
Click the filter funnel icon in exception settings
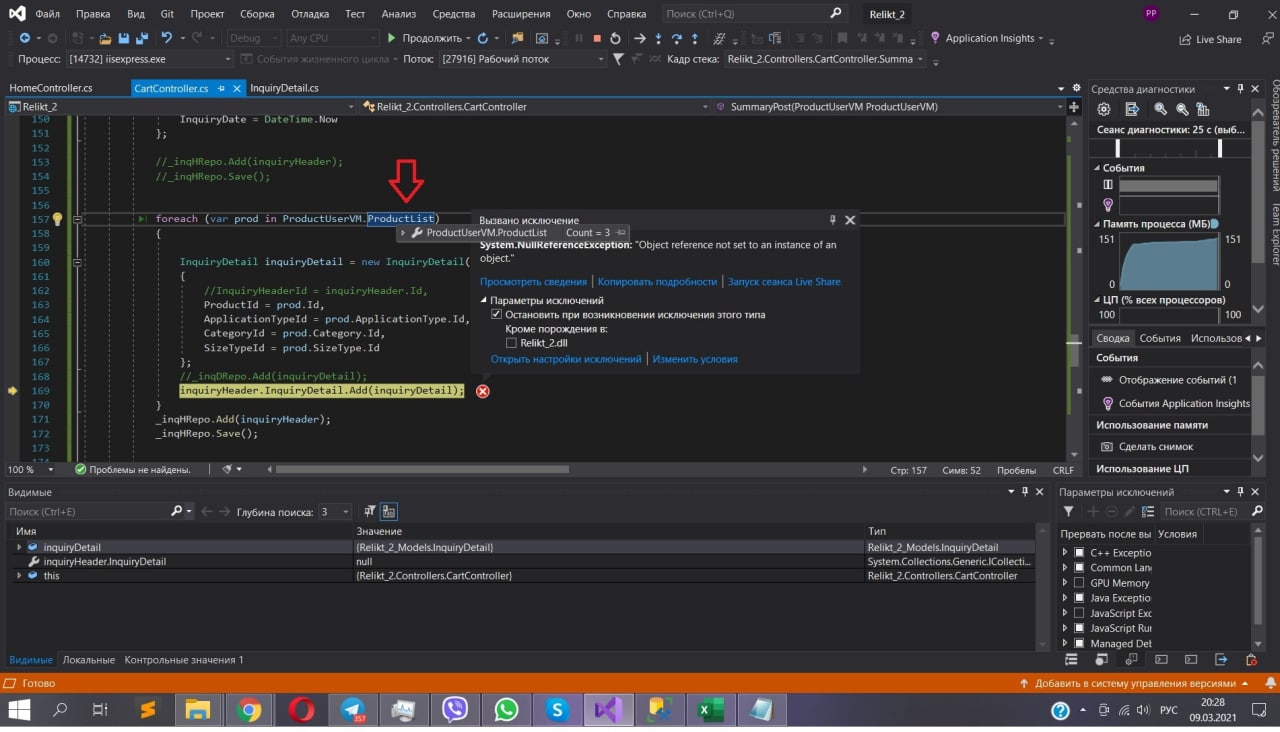(1068, 512)
